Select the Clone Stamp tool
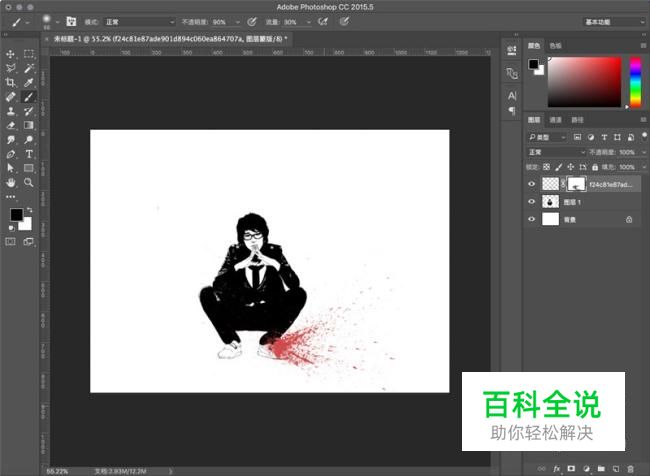 (10, 111)
